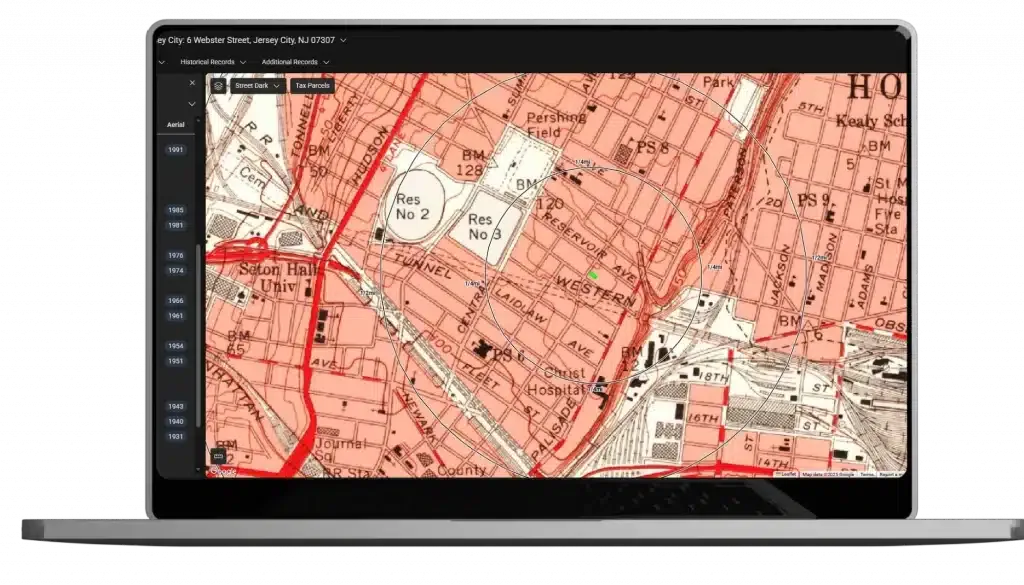Click scroll-down arrow of year list
1024x585 pixels.
(x=199, y=469)
